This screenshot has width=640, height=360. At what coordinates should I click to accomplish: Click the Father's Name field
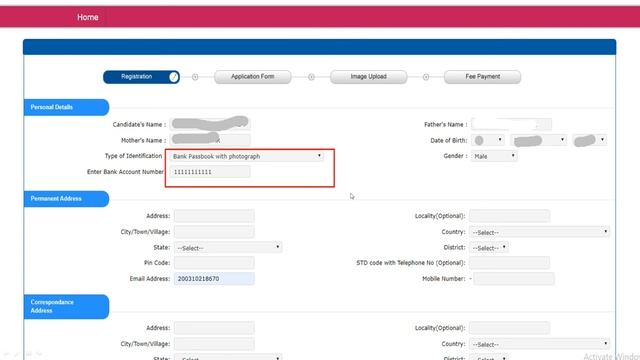pos(511,124)
